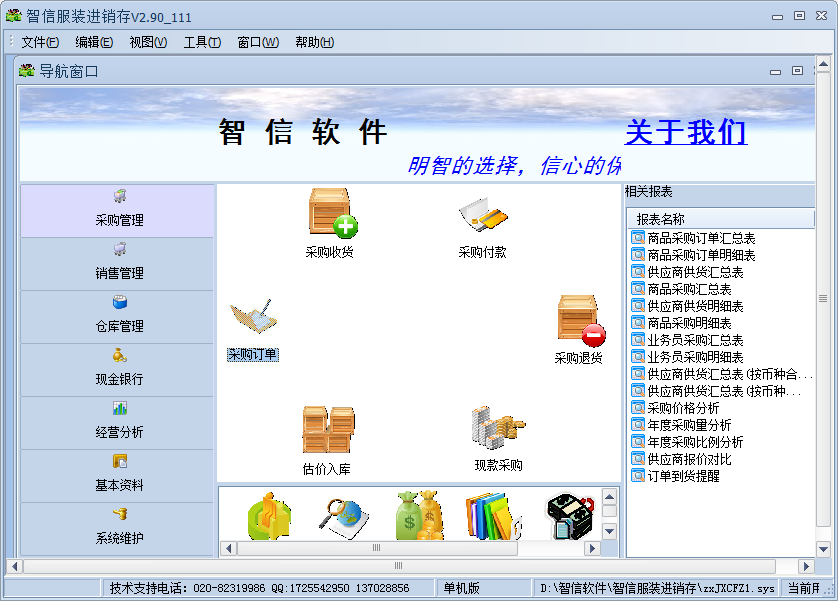Select 销售管理 in the left sidebar
The width and height of the screenshot is (838, 601).
click(118, 263)
